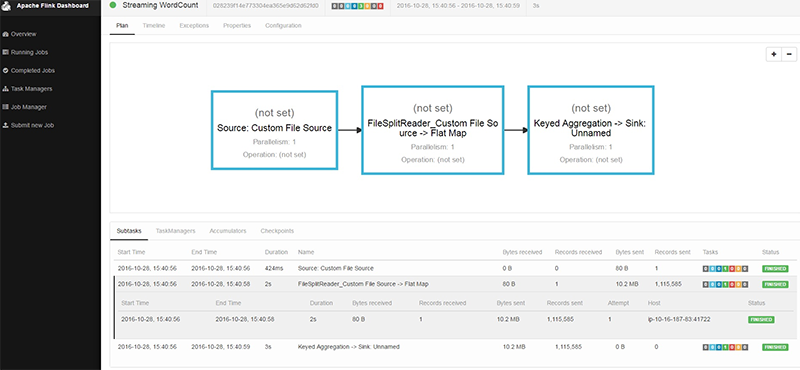Click the Records sent column header in main table
The height and width of the screenshot is (370, 800).
tap(672, 252)
